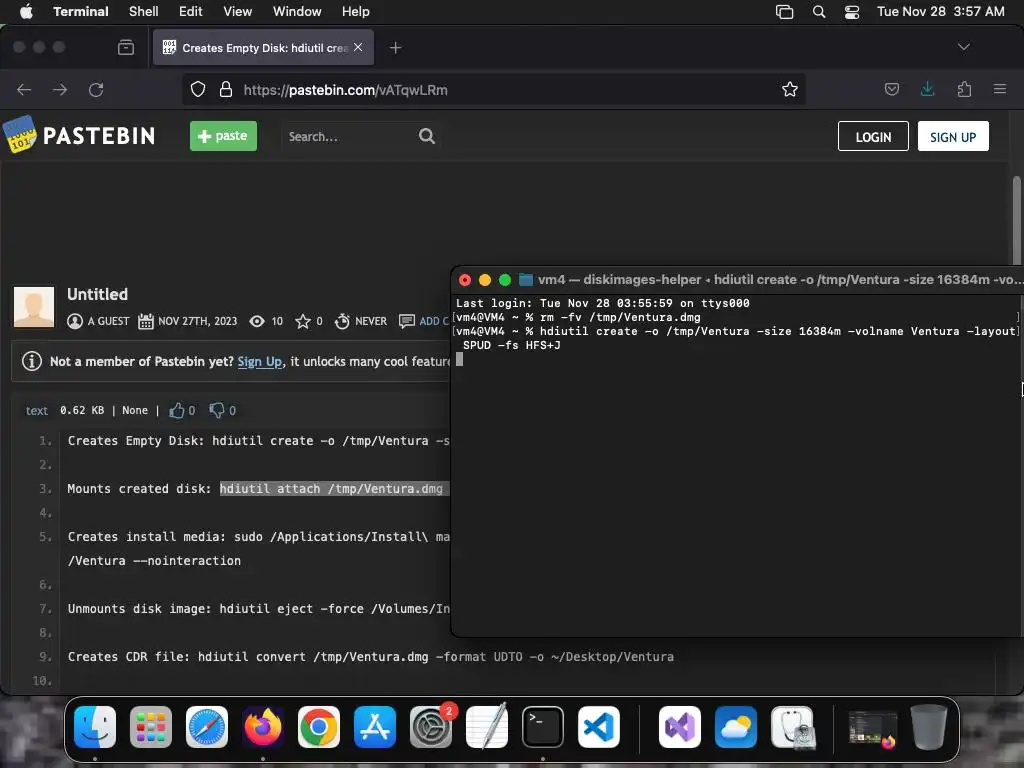Viewport: 1024px width, 768px height.
Task: Open TextEdit from the Dock
Action: (487, 727)
